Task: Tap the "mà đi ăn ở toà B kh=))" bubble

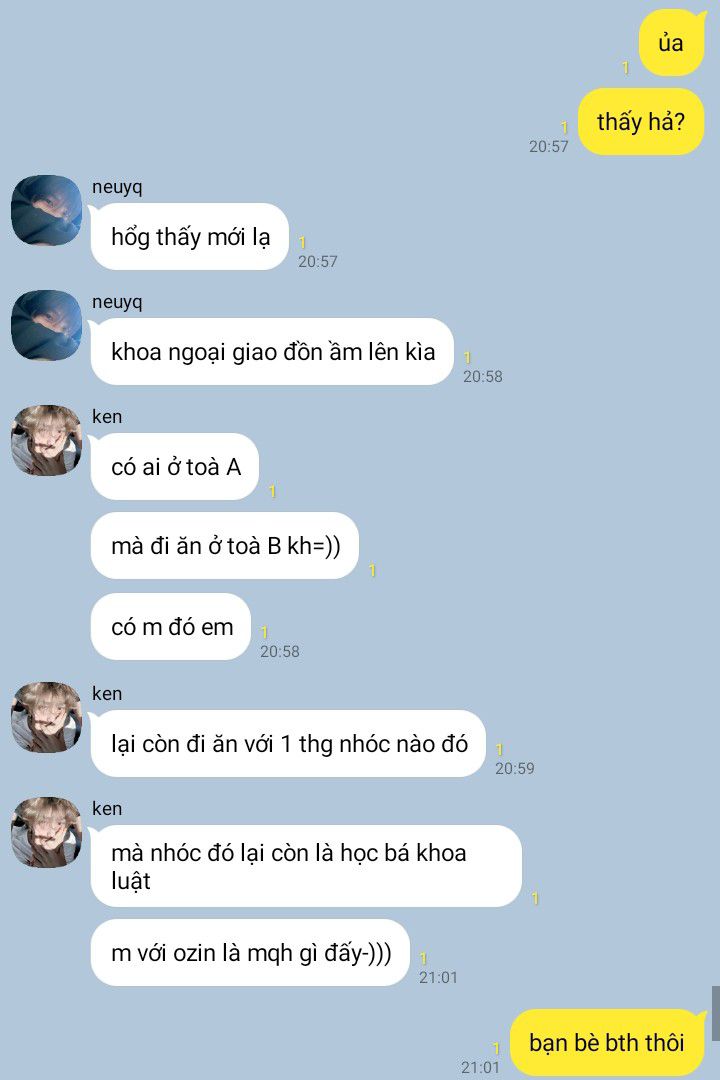Action: (225, 546)
